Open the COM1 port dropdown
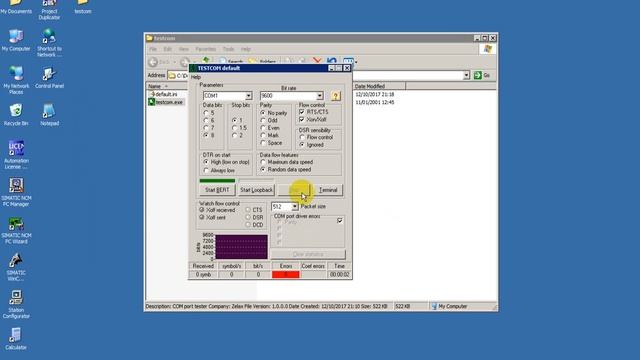 [x=248, y=96]
